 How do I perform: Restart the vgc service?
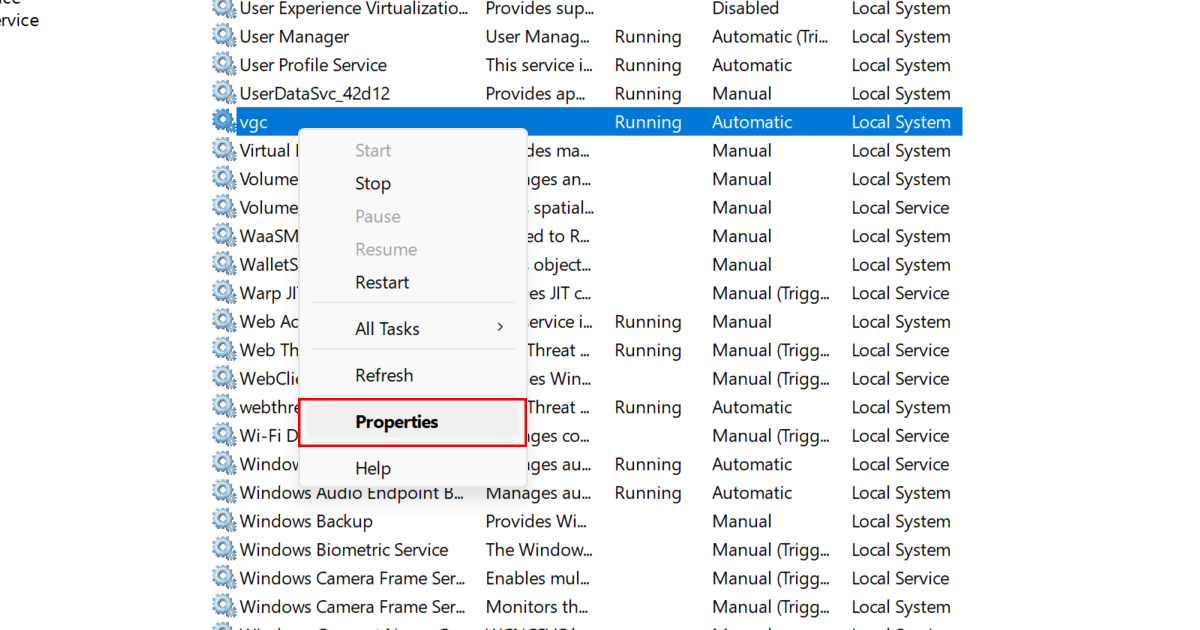click(x=380, y=282)
